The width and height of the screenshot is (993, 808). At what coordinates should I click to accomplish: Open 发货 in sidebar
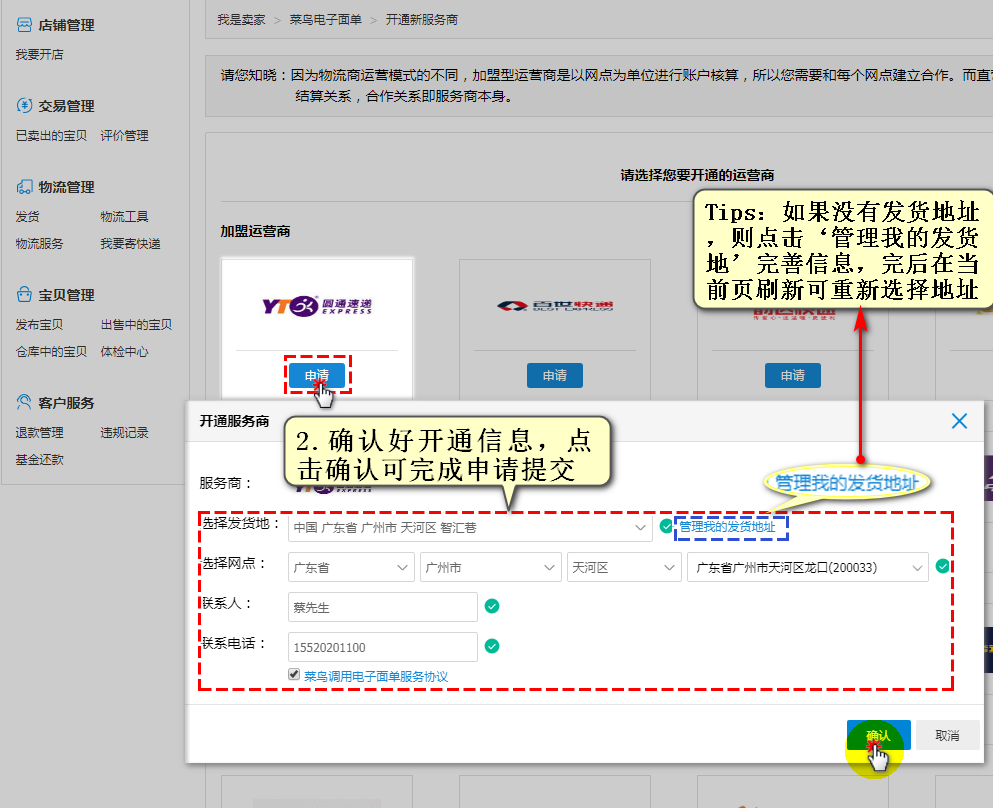(x=27, y=217)
